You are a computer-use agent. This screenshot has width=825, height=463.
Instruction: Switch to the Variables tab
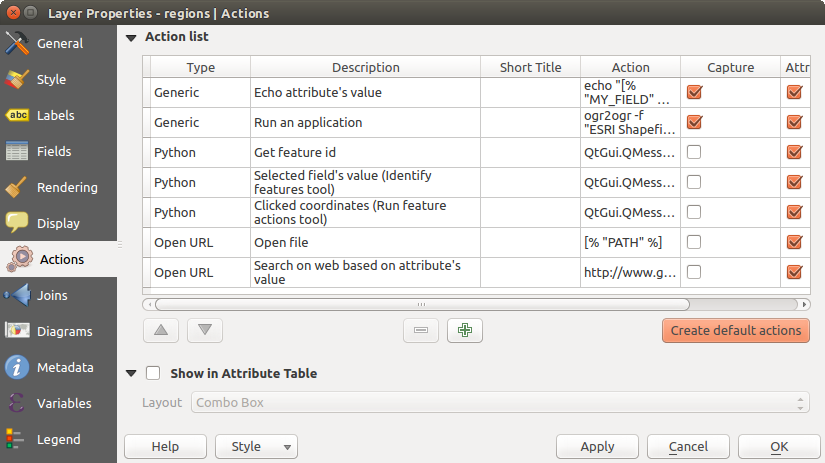coord(64,404)
